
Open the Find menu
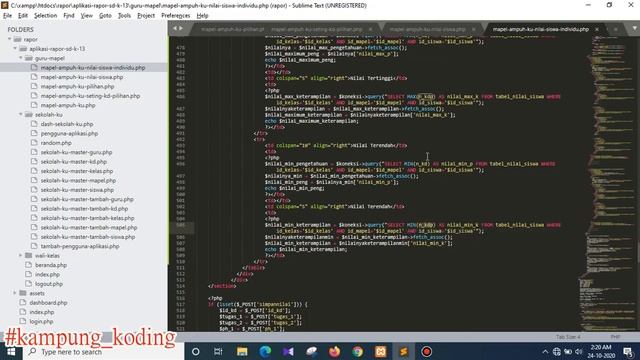69,16
